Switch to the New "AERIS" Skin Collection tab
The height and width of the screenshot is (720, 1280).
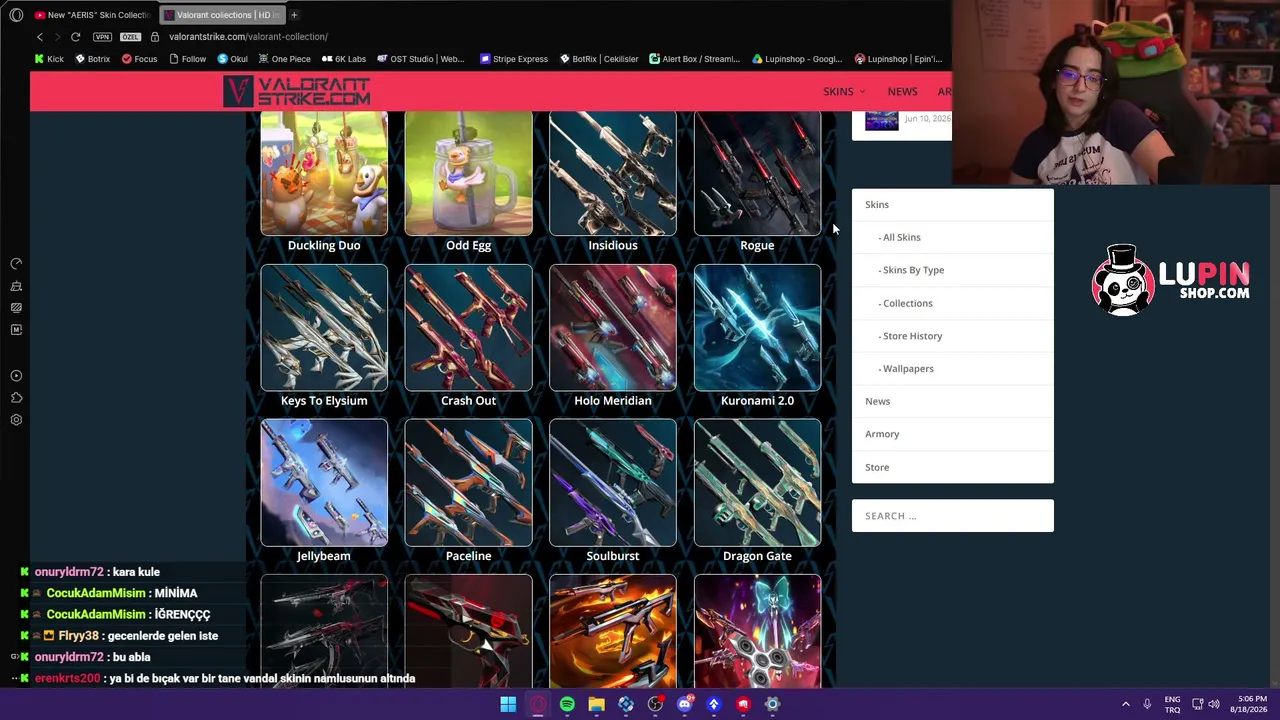(92, 15)
